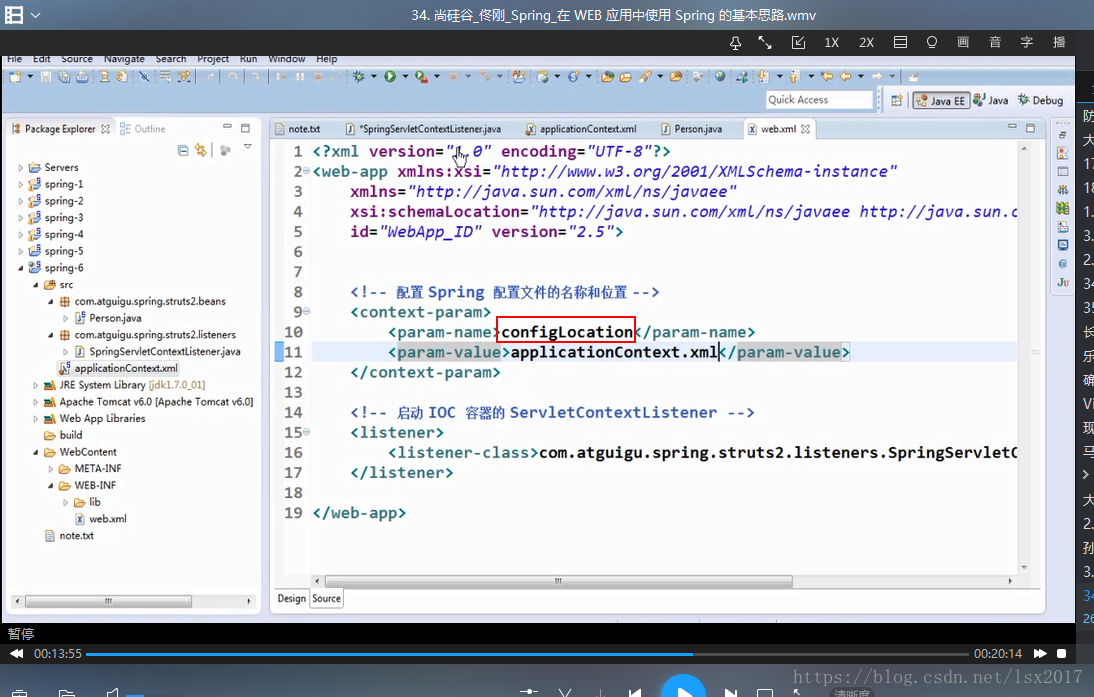Collapse the spring-6 project node

[x=20, y=268]
